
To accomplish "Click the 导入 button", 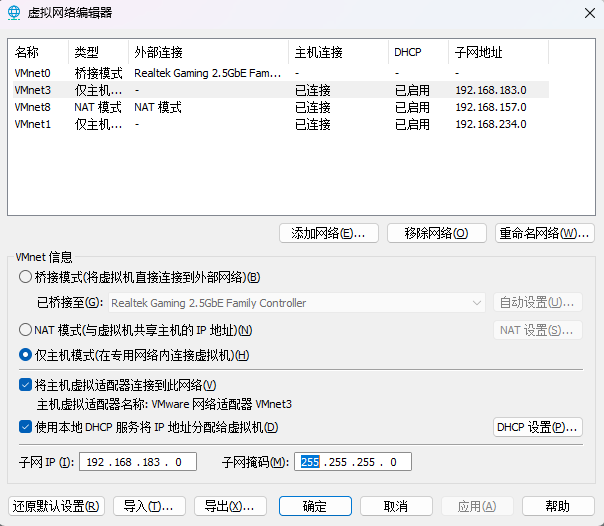I will (149, 506).
